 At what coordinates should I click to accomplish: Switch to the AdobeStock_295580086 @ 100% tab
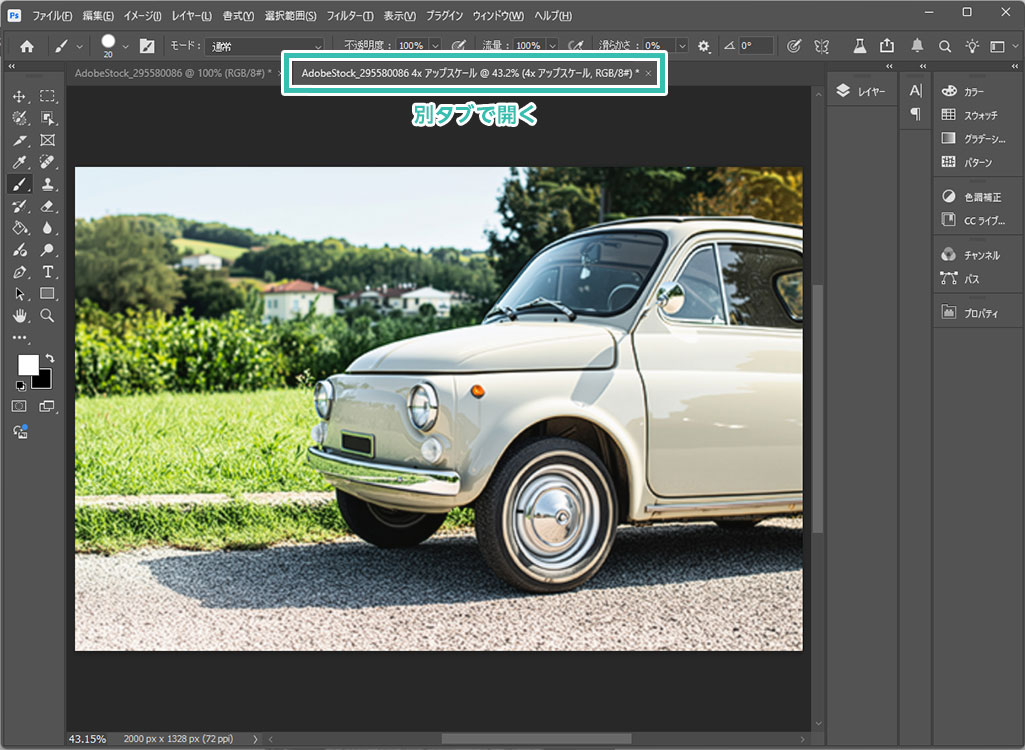point(173,73)
